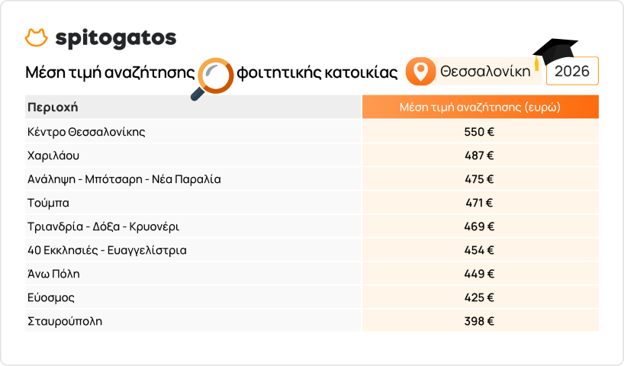
Task: Click the magnifying glass search icon
Action: click(212, 79)
